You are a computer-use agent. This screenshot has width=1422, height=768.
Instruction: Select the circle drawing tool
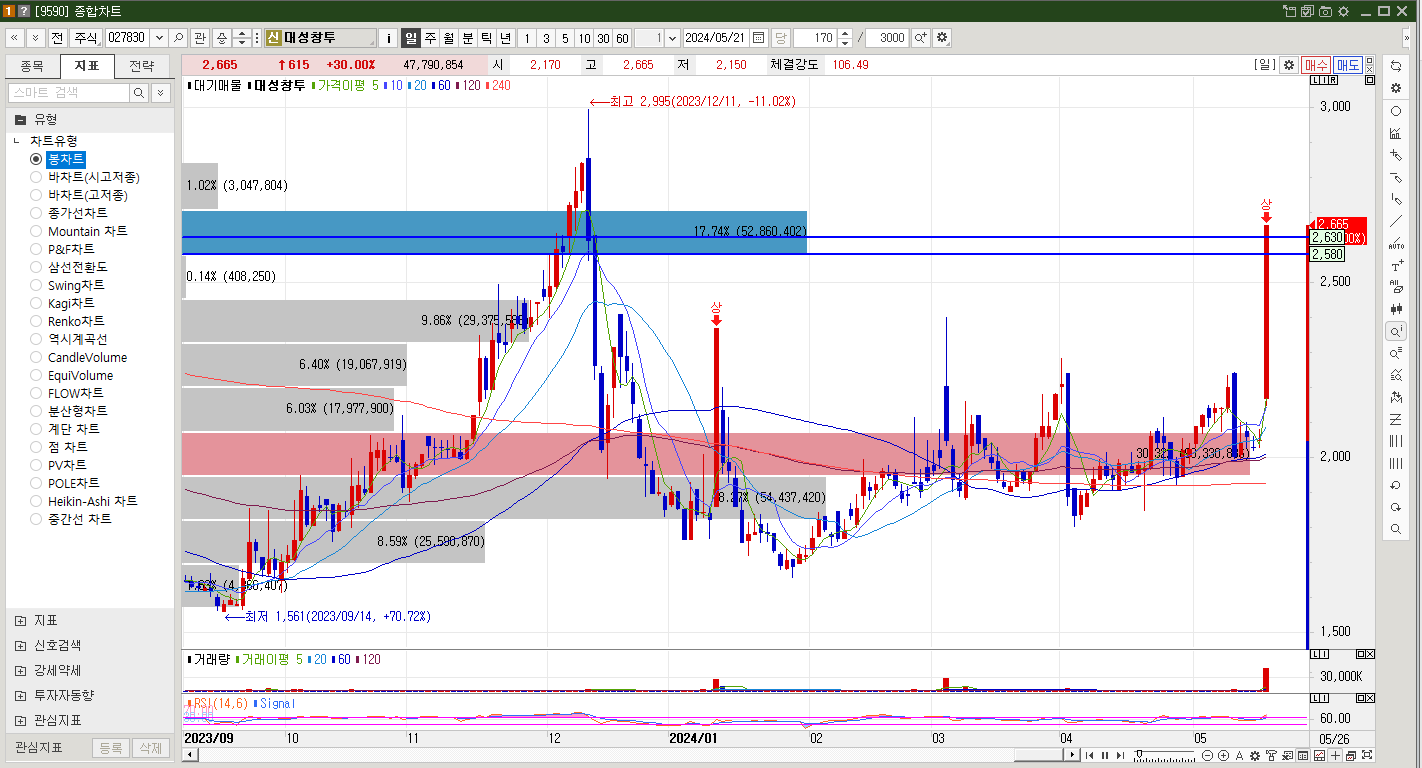coord(1396,111)
